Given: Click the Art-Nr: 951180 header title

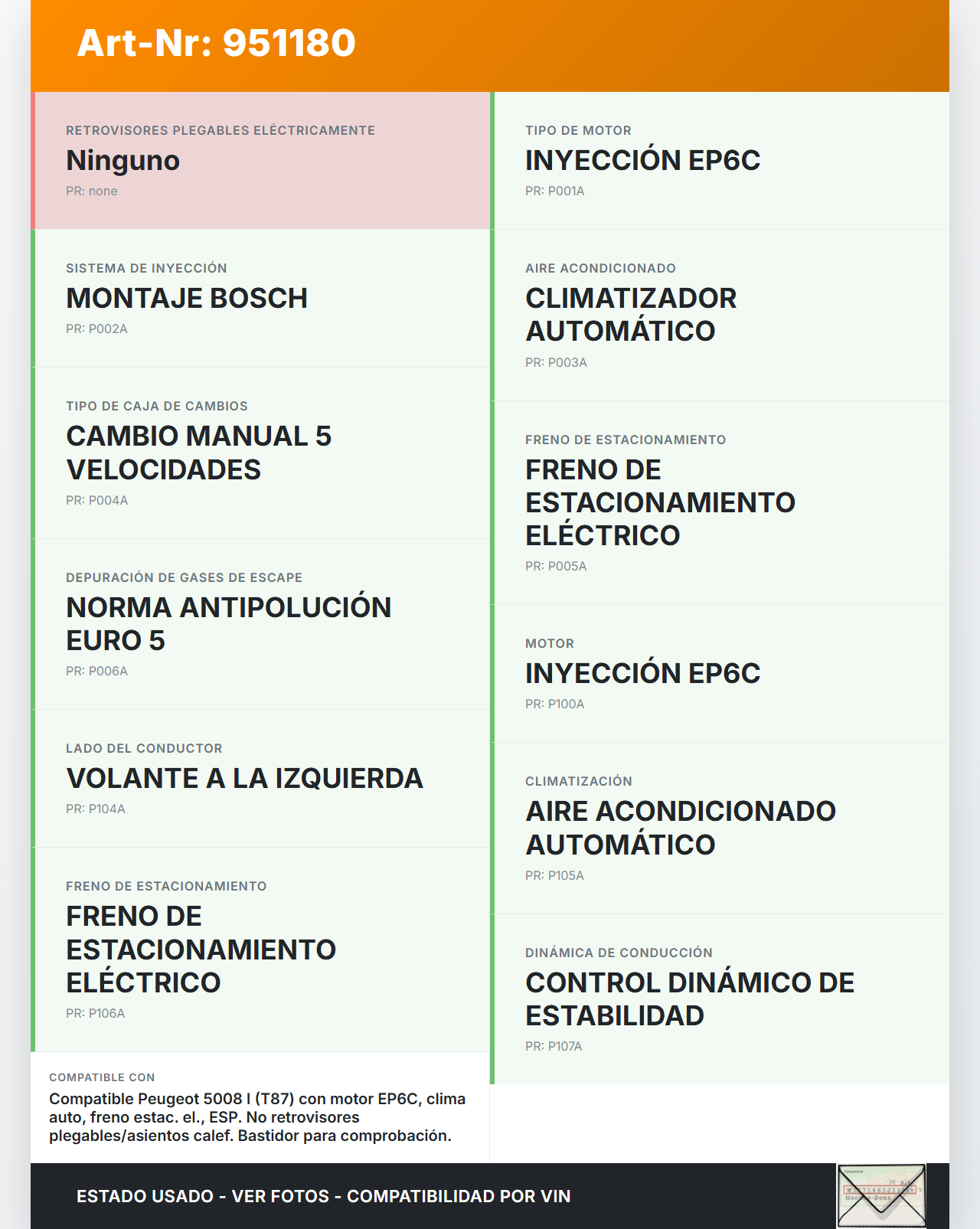Looking at the screenshot, I should click(x=217, y=43).
